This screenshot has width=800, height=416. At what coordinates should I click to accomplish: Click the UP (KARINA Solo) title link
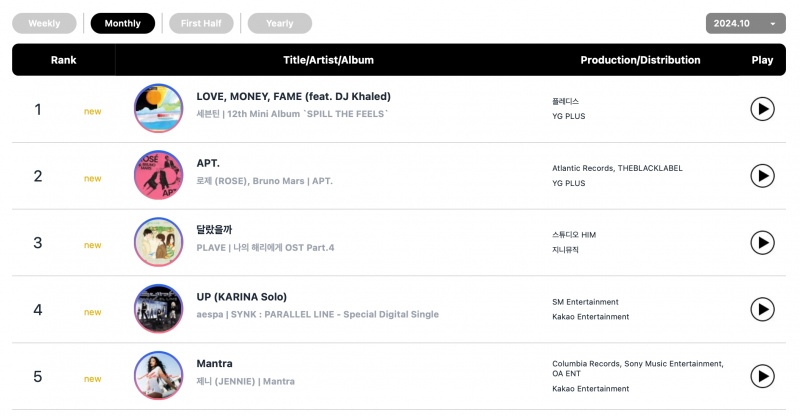241,297
